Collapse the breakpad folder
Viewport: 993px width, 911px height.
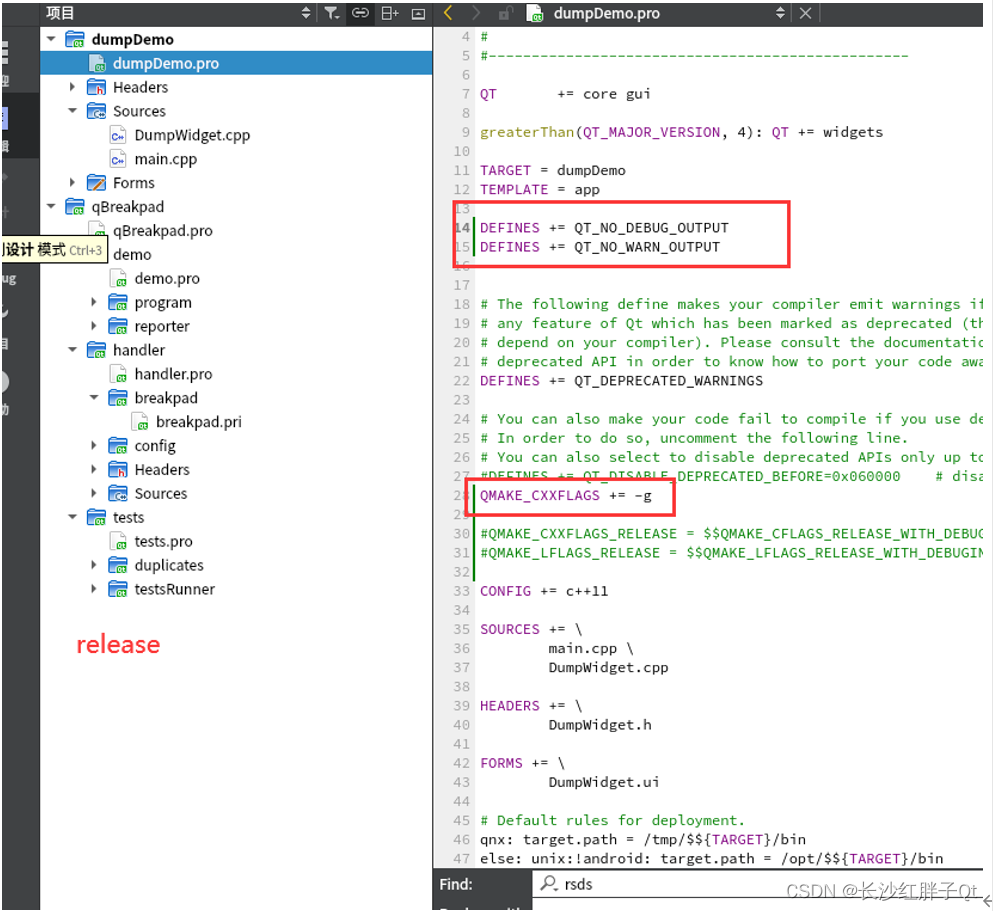(94, 398)
